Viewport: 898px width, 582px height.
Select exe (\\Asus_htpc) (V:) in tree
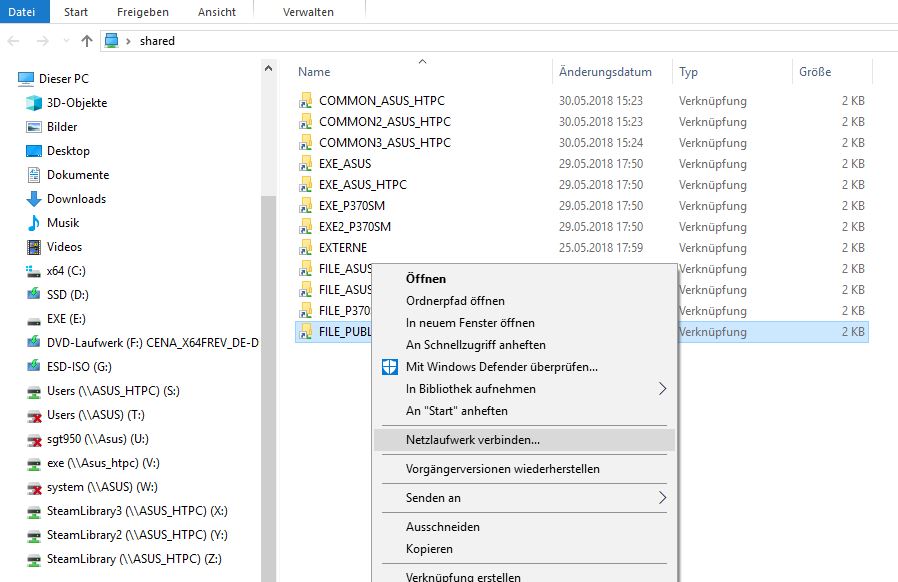(103, 463)
